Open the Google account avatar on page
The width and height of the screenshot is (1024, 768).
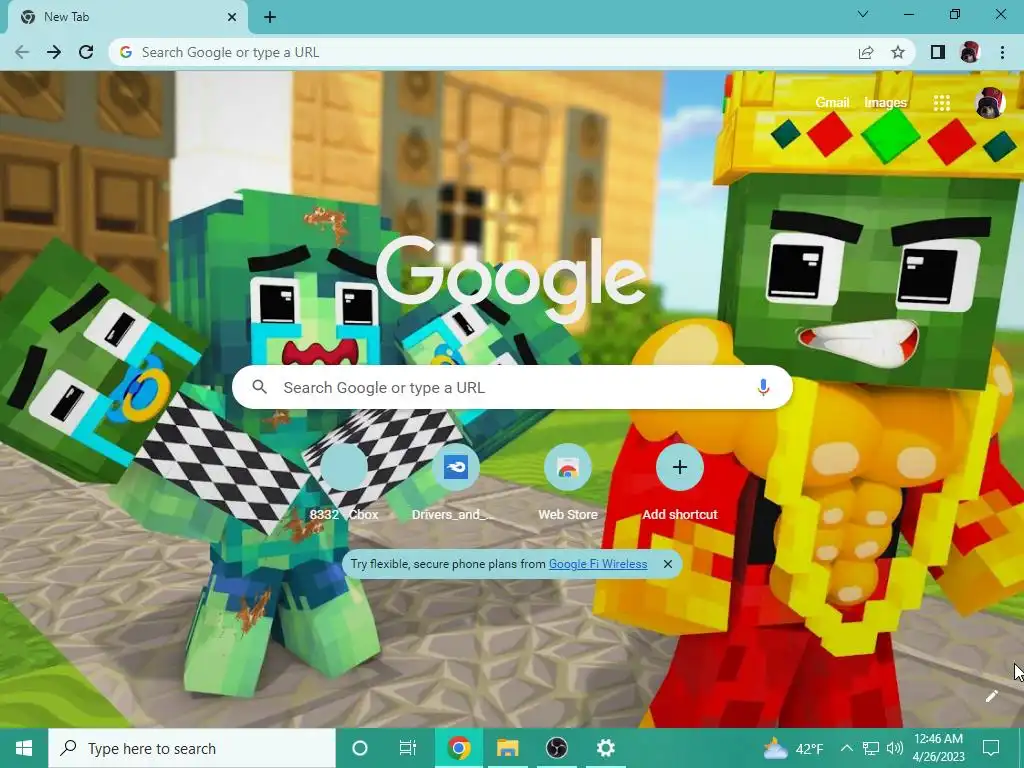989,103
